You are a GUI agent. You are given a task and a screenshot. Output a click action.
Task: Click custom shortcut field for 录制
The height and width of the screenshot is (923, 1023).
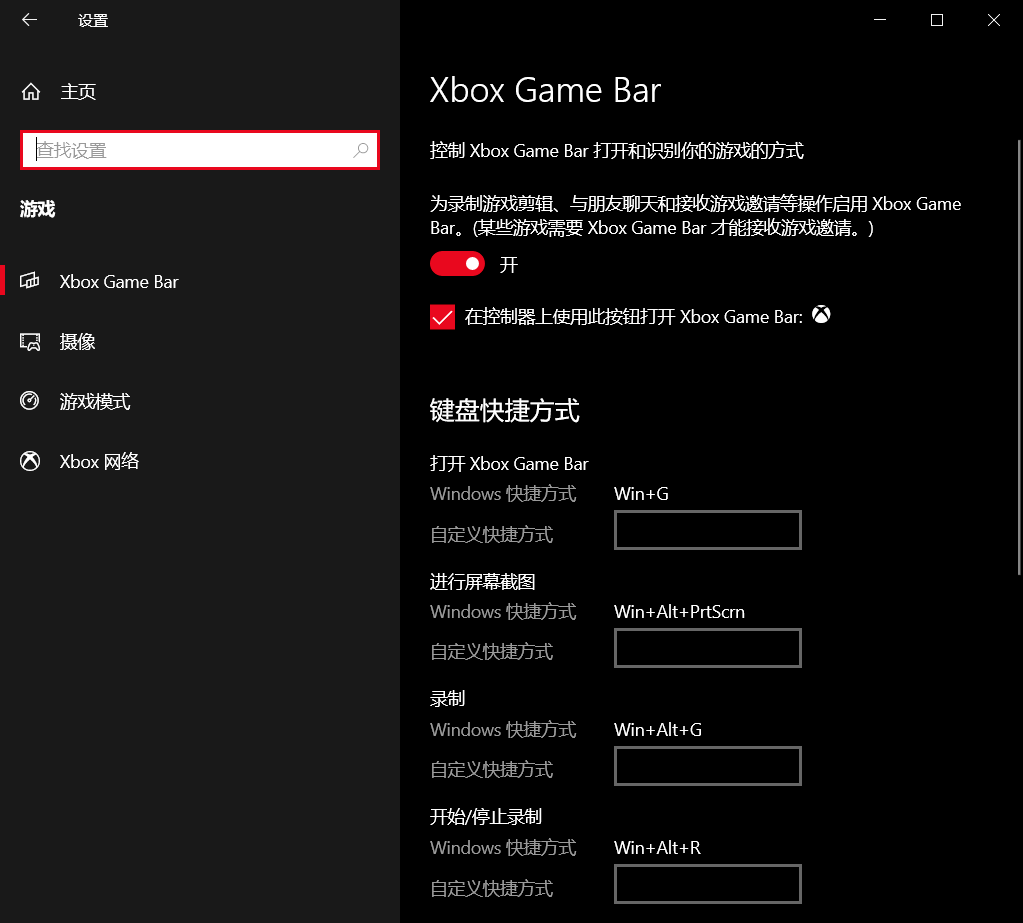[x=708, y=766]
